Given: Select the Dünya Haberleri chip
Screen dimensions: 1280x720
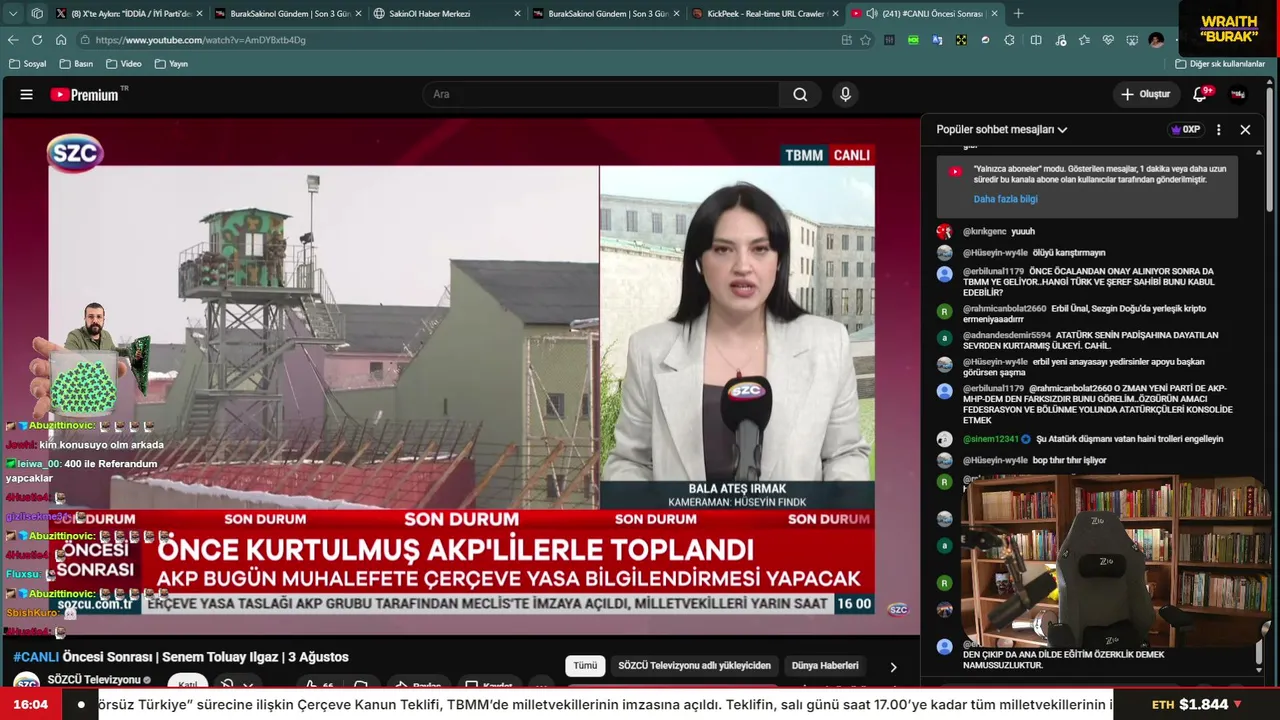Looking at the screenshot, I should [x=825, y=666].
